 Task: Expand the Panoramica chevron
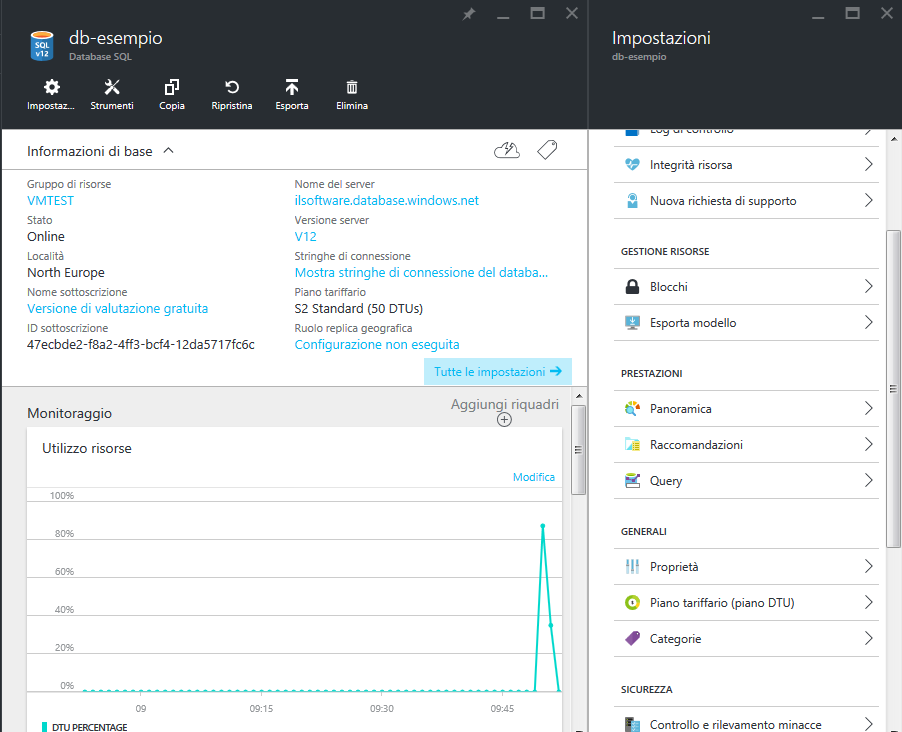click(x=869, y=409)
